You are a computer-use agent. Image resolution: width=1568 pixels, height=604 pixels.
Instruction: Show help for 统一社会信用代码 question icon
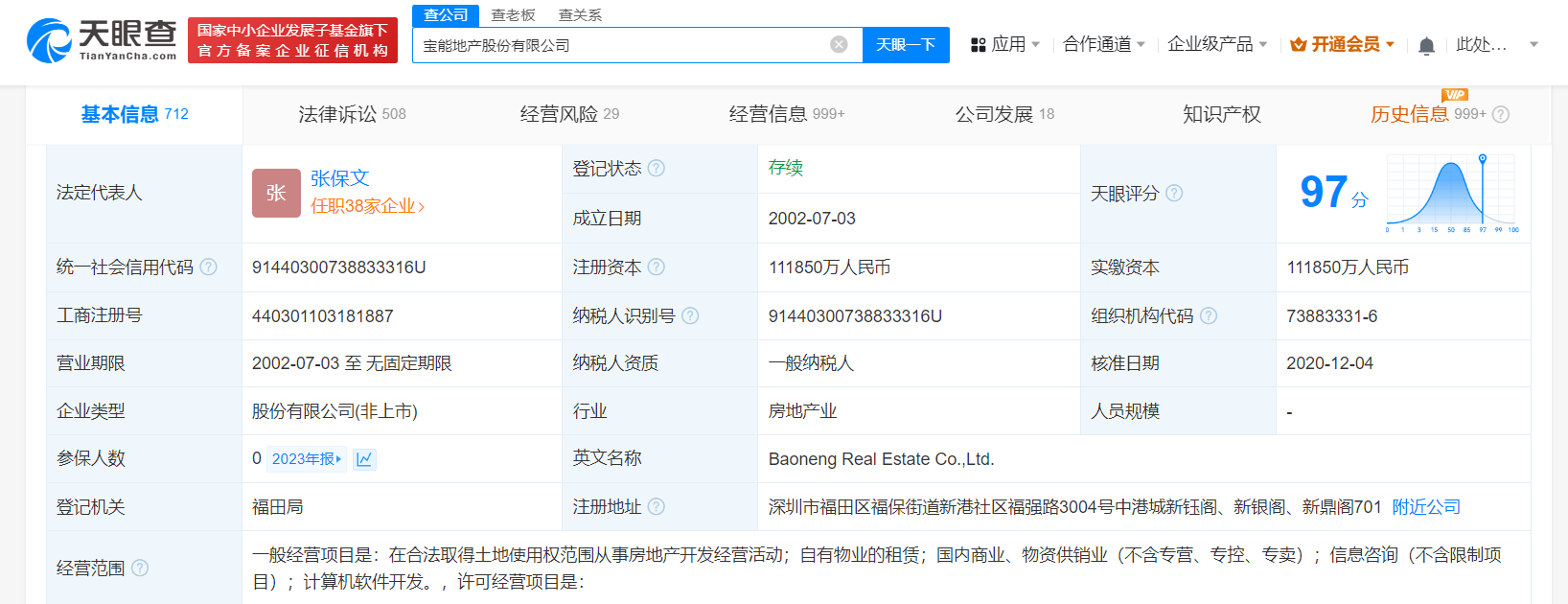click(x=208, y=267)
